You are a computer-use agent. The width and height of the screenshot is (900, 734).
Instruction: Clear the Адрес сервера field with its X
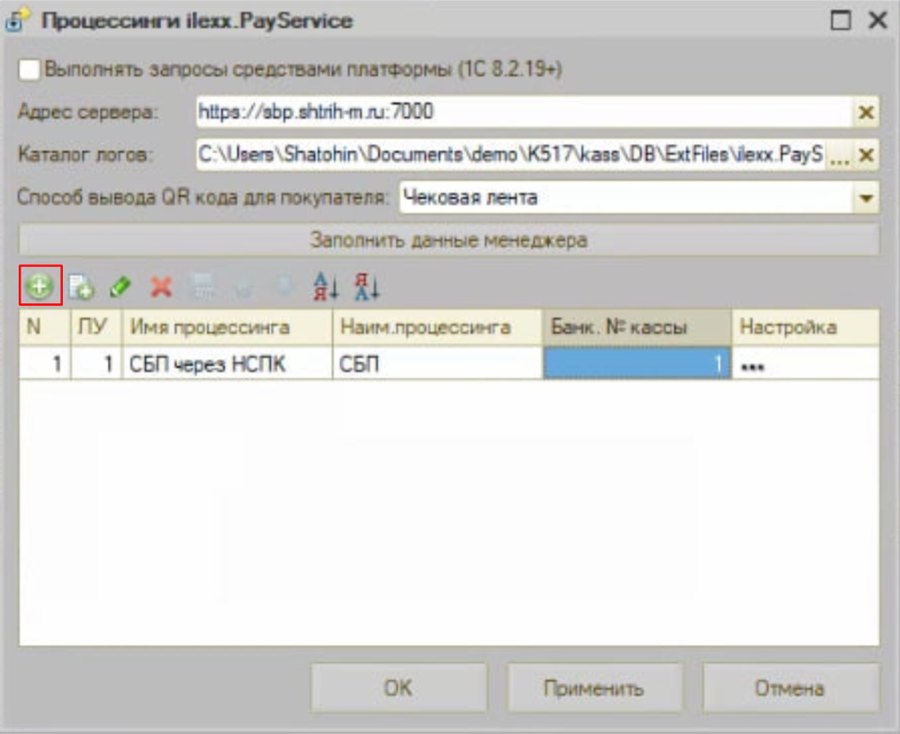866,112
